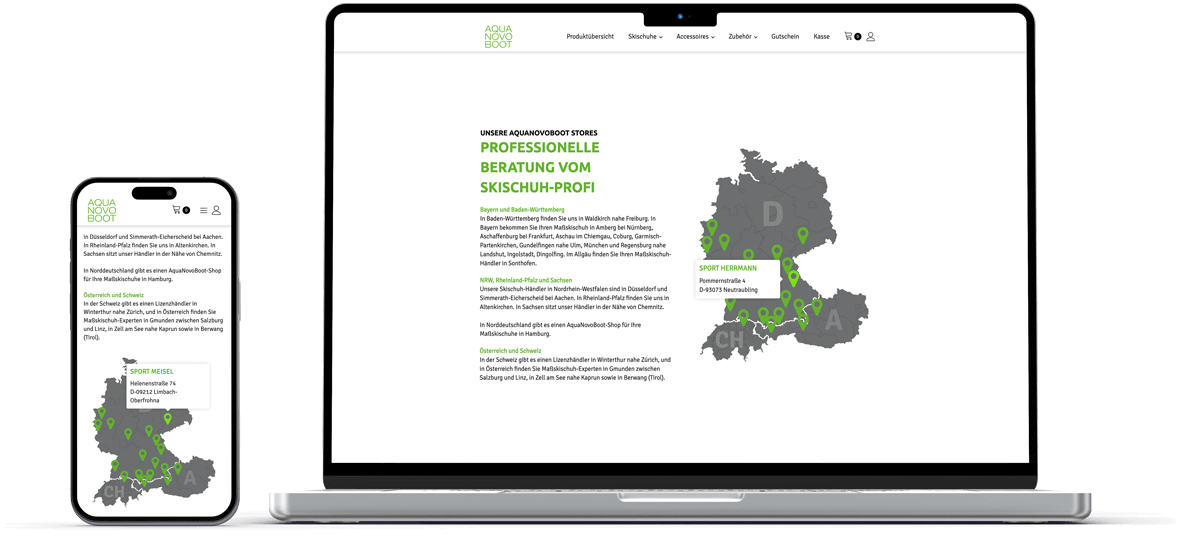Click the 'Professionelle Beratung vom Skischuh-Profi' headline

pos(540,167)
